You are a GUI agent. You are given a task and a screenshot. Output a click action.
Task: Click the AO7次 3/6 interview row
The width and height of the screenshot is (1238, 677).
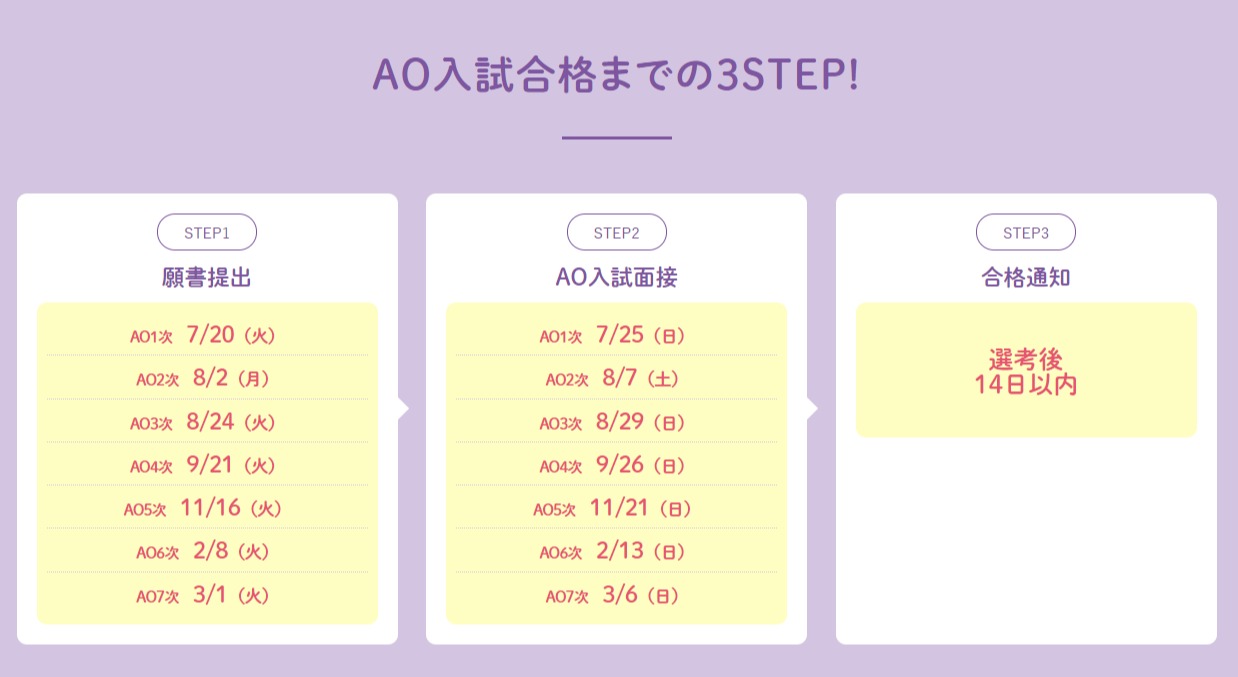pos(617,595)
